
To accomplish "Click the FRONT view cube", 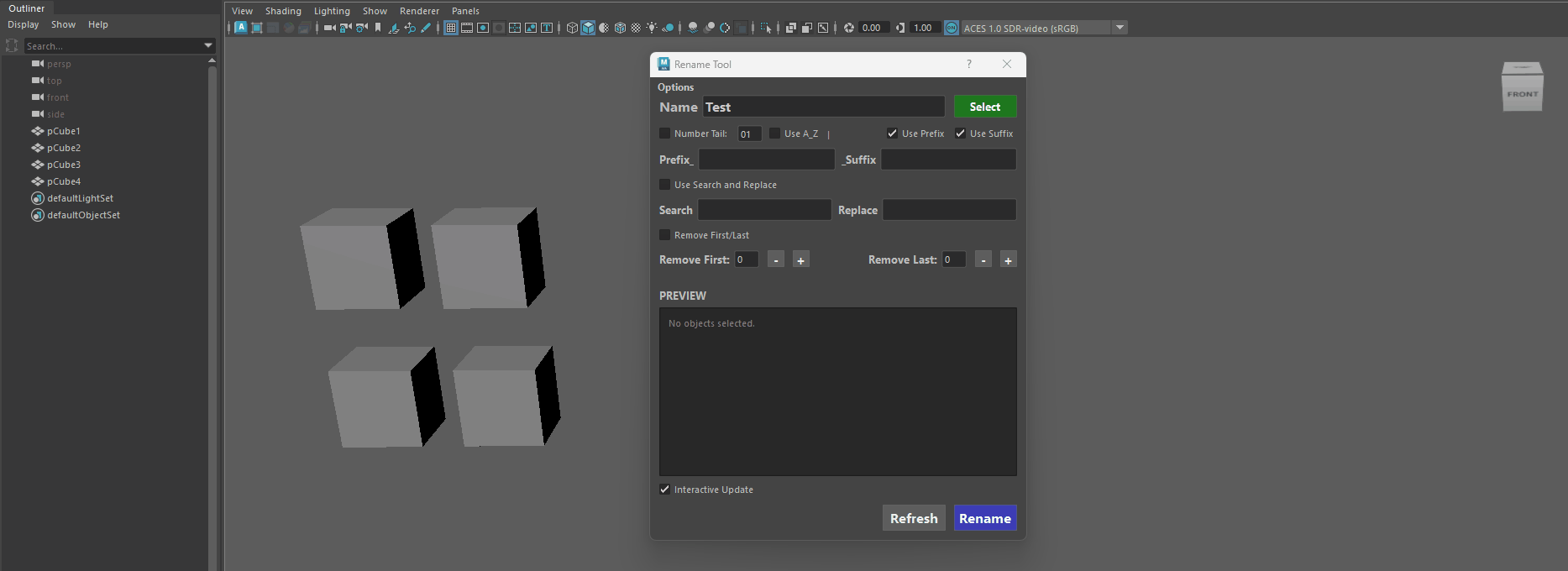I will (x=1522, y=86).
